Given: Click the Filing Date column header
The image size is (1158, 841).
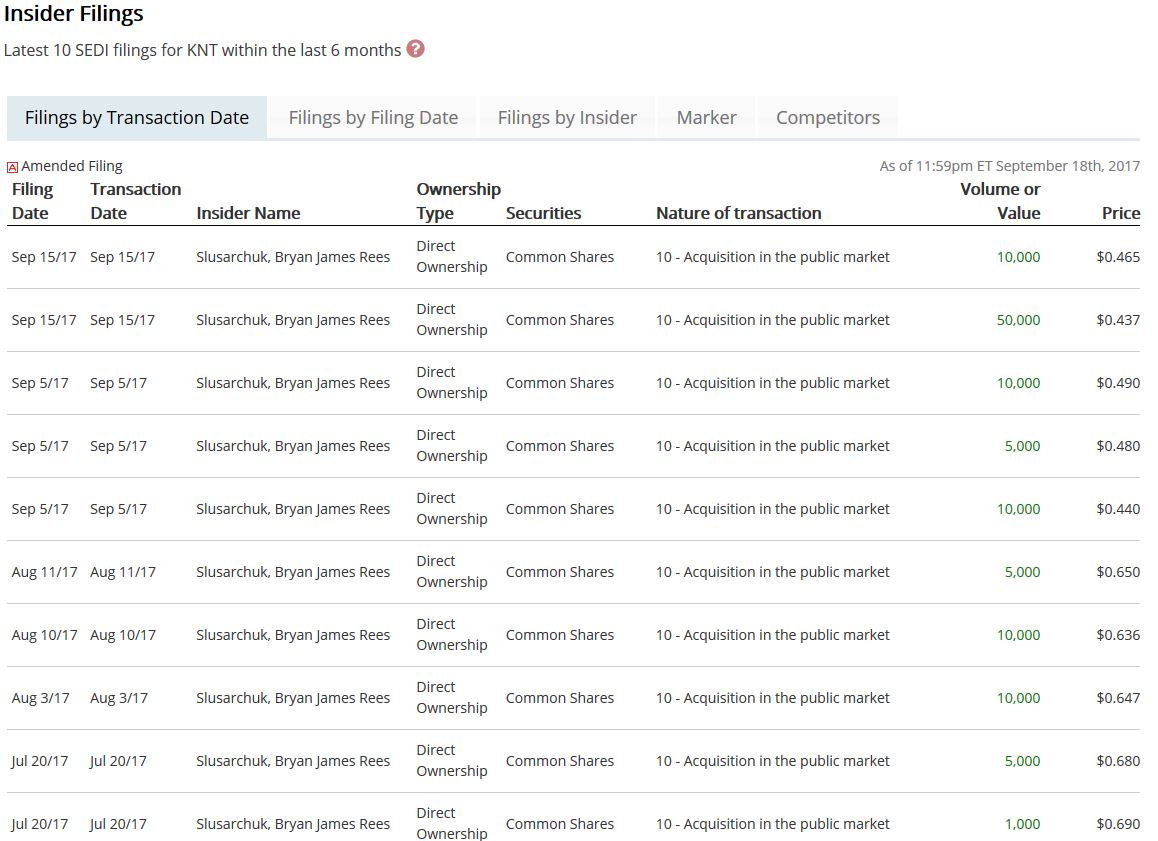Looking at the screenshot, I should pos(32,201).
